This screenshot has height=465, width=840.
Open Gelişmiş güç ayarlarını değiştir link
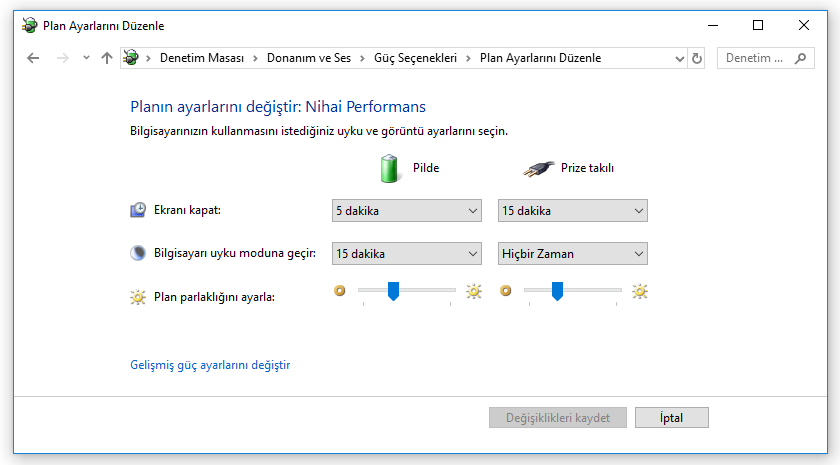pos(210,365)
